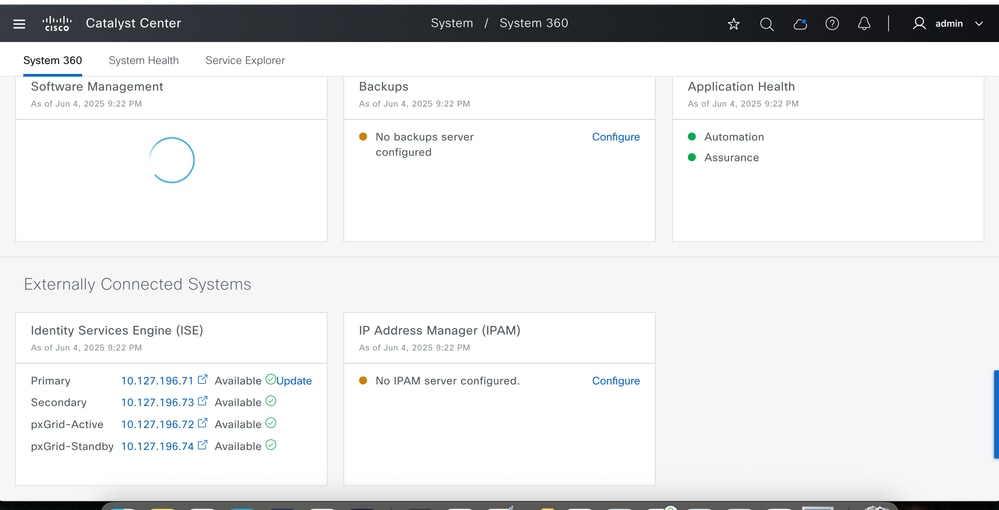The height and width of the screenshot is (510, 999).
Task: Click the Assurance application entry
Action: 731,157
